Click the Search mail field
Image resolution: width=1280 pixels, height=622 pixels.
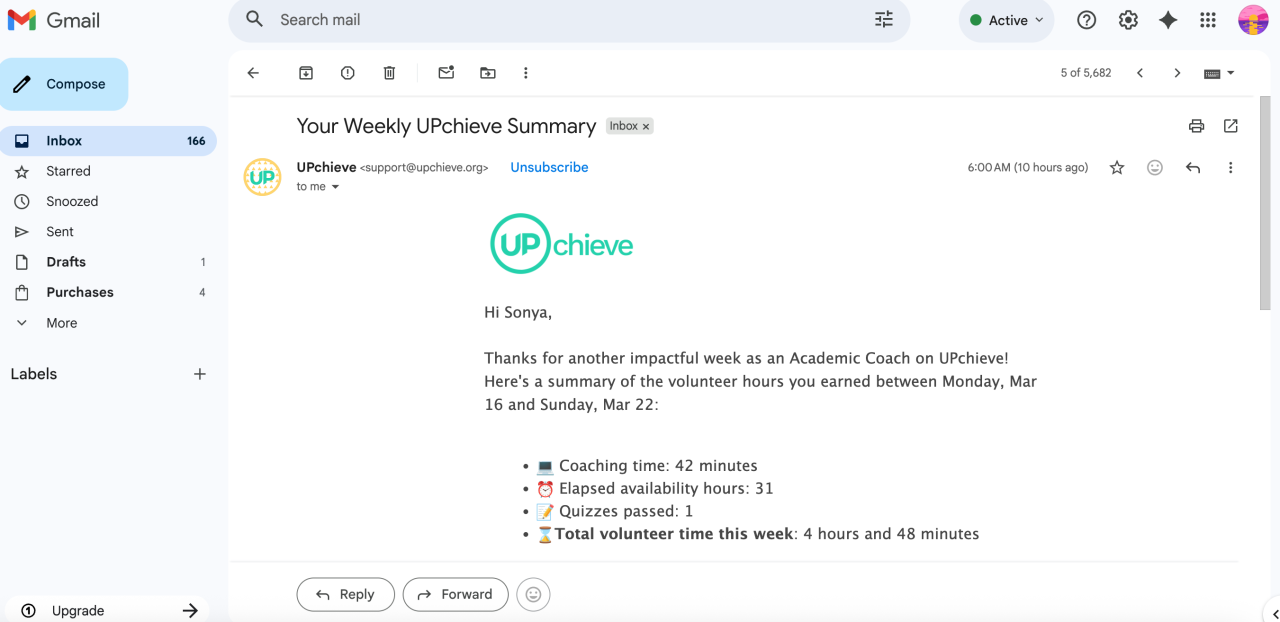click(569, 20)
